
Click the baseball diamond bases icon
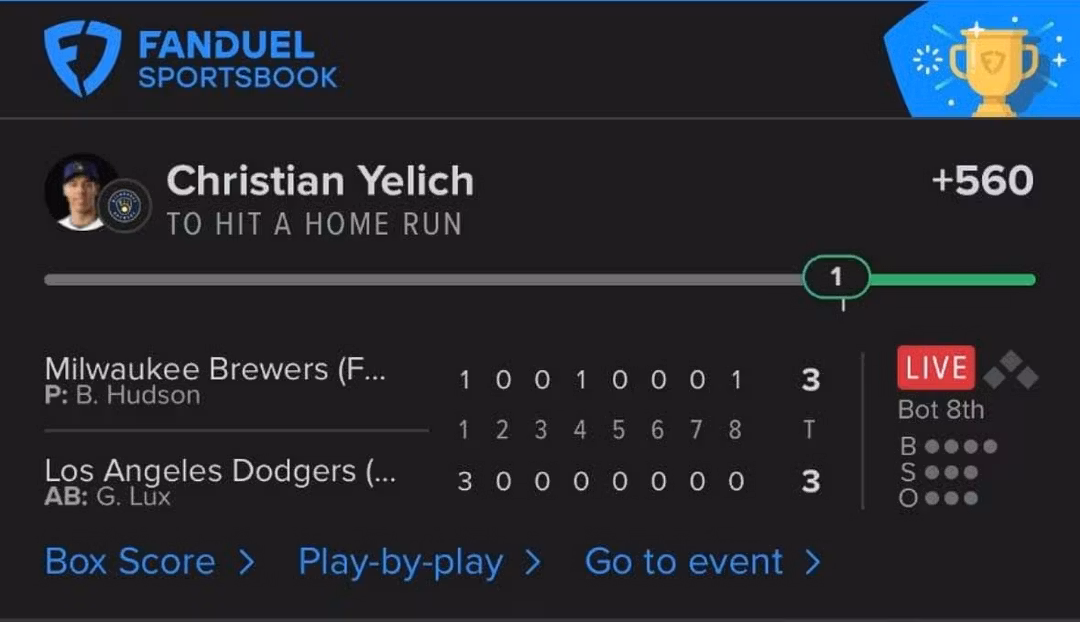1010,370
